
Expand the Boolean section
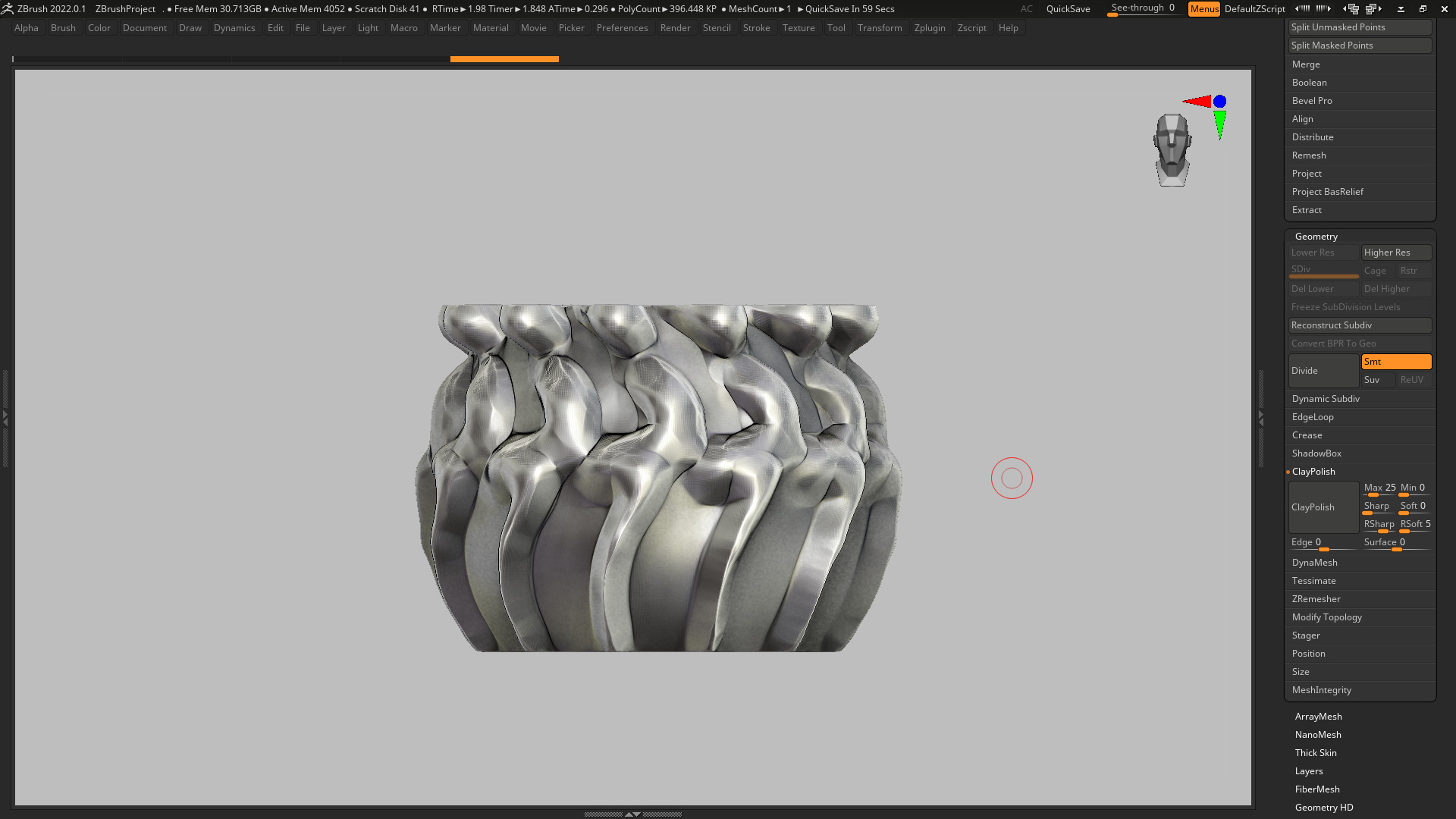pyautogui.click(x=1310, y=83)
